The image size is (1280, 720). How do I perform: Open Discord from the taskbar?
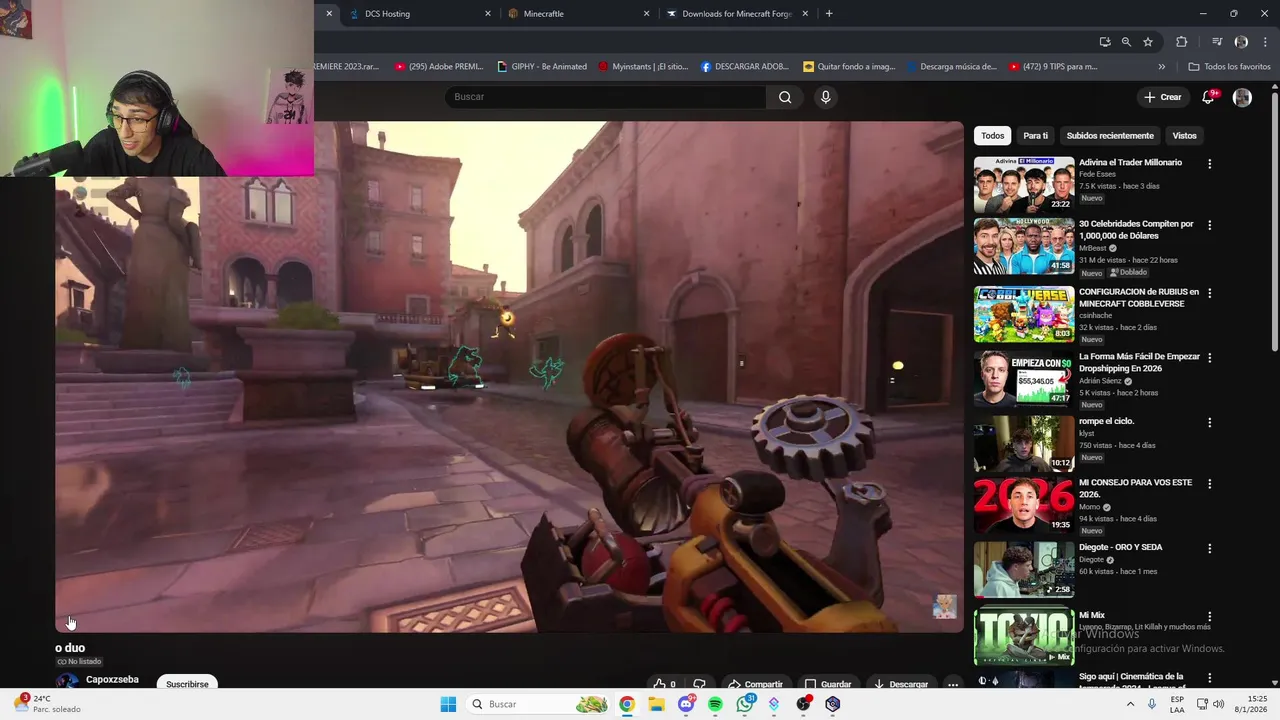point(686,704)
